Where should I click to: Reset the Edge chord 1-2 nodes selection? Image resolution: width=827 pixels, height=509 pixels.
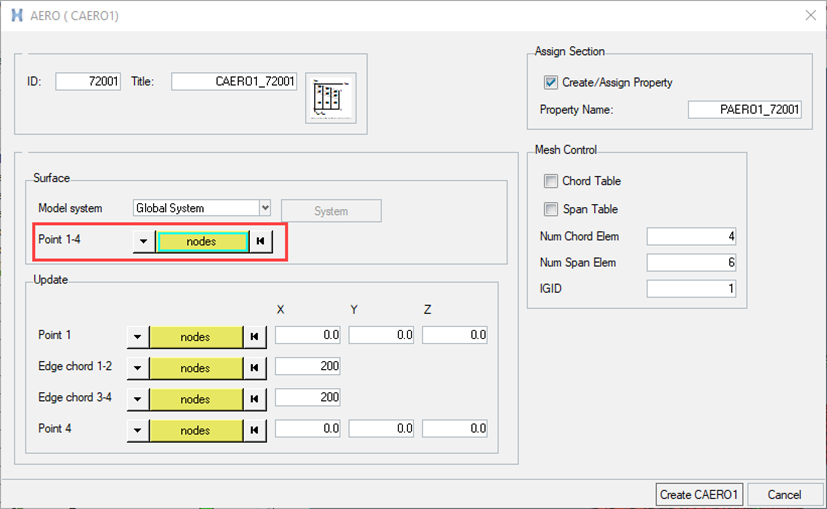coord(255,368)
